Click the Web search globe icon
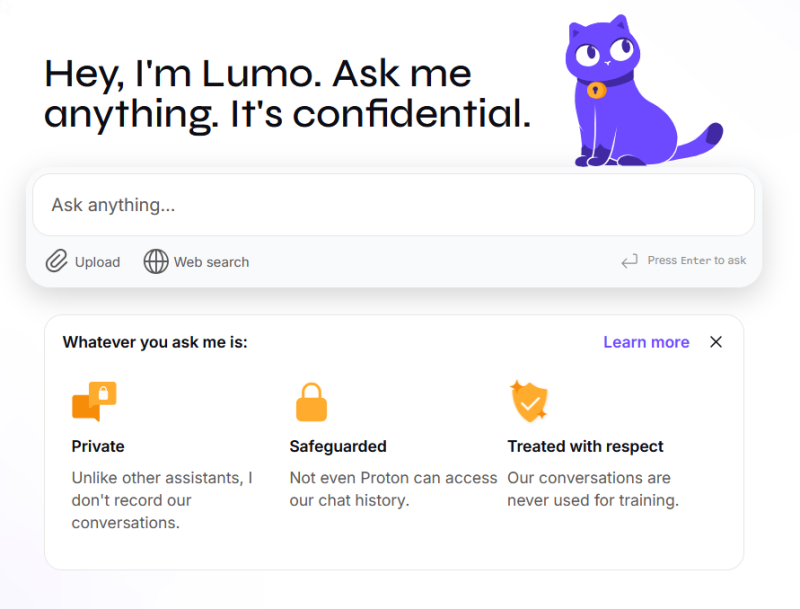This screenshot has height=609, width=800. 156,261
